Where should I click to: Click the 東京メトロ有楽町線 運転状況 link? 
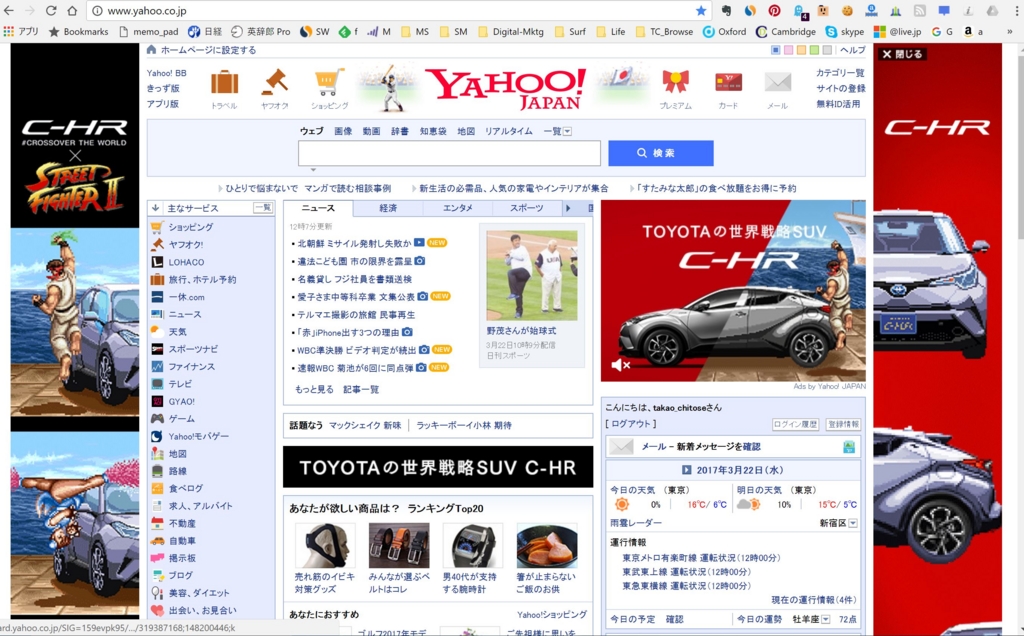pyautogui.click(x=701, y=558)
